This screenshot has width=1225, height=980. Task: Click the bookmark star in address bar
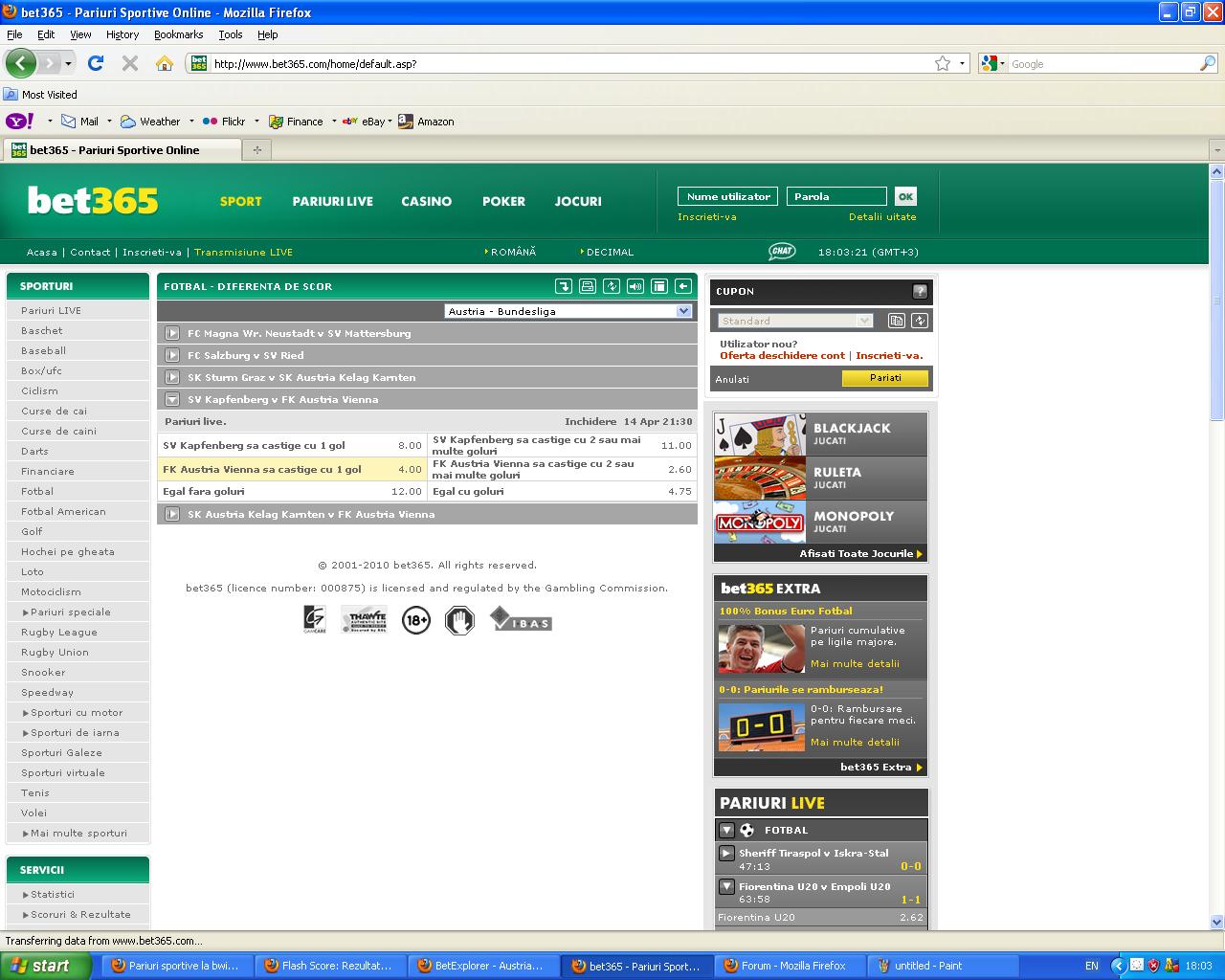[x=943, y=63]
